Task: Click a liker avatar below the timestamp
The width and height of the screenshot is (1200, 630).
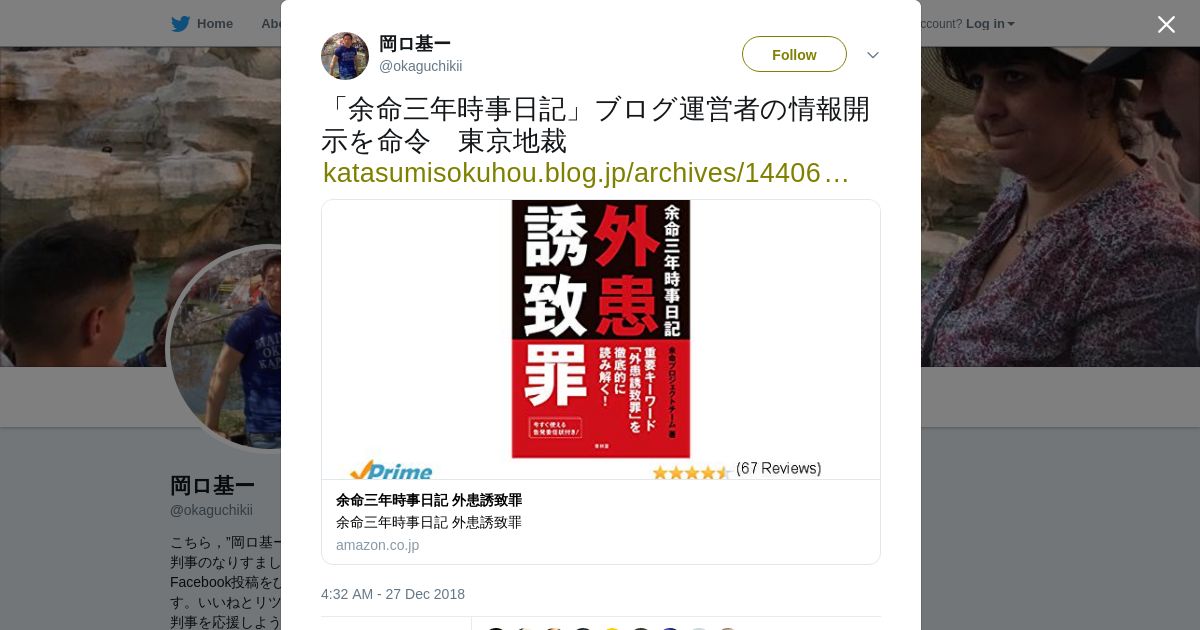Action: point(496,628)
